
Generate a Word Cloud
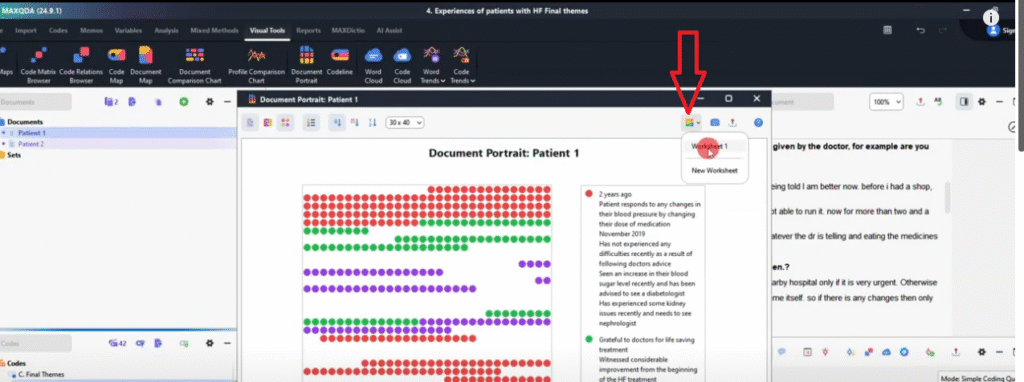374,64
